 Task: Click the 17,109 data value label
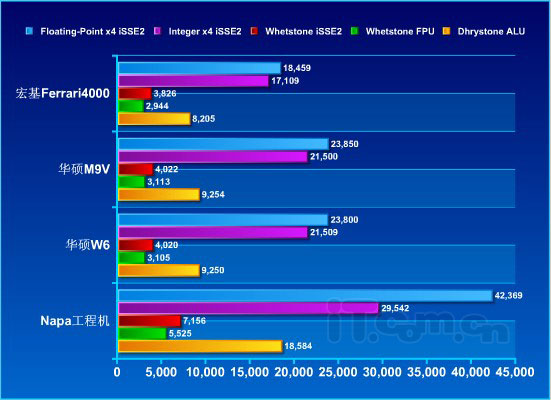[285, 81]
